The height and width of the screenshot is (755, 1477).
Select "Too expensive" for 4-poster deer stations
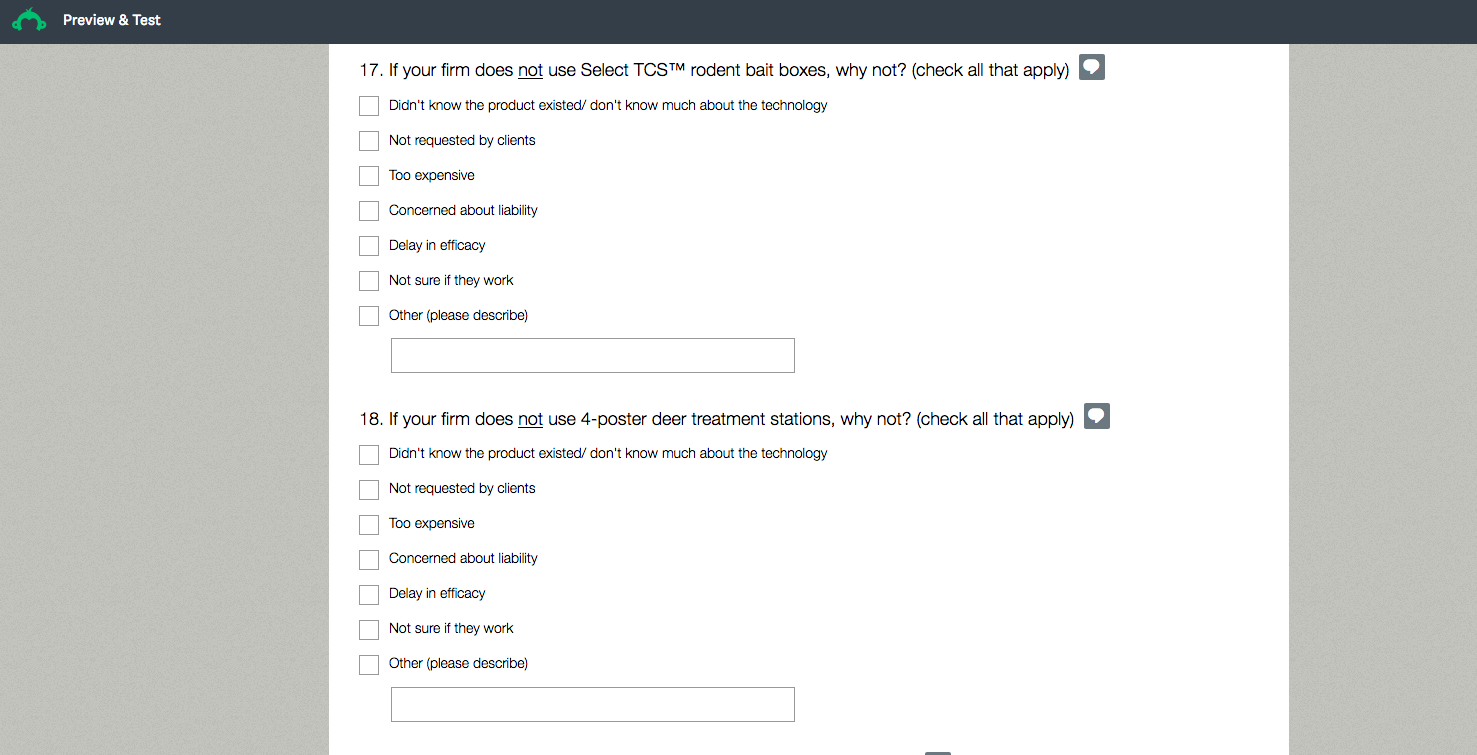[x=369, y=525]
